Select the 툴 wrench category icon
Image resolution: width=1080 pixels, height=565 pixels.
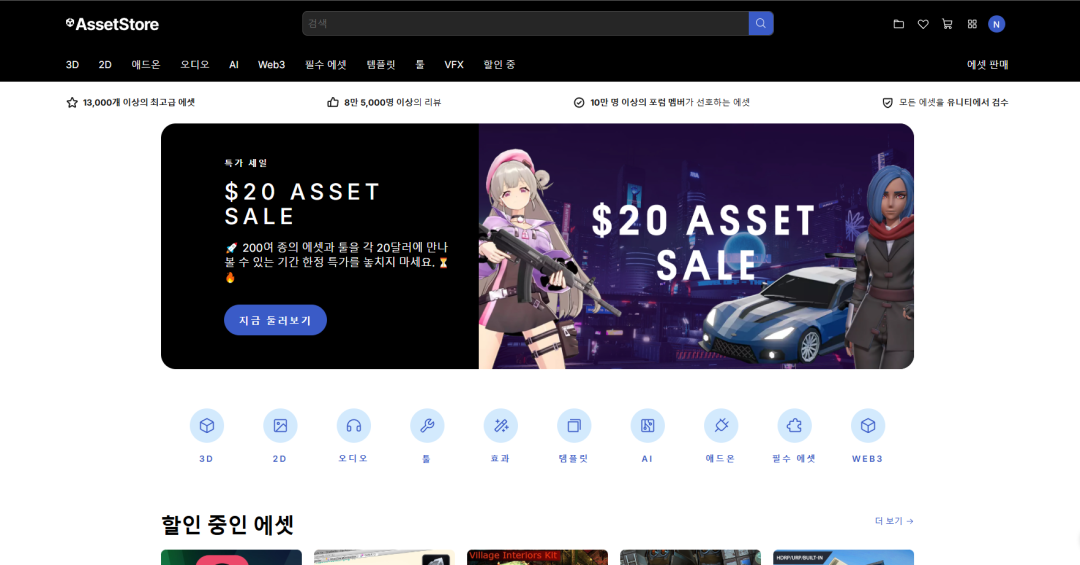(427, 426)
